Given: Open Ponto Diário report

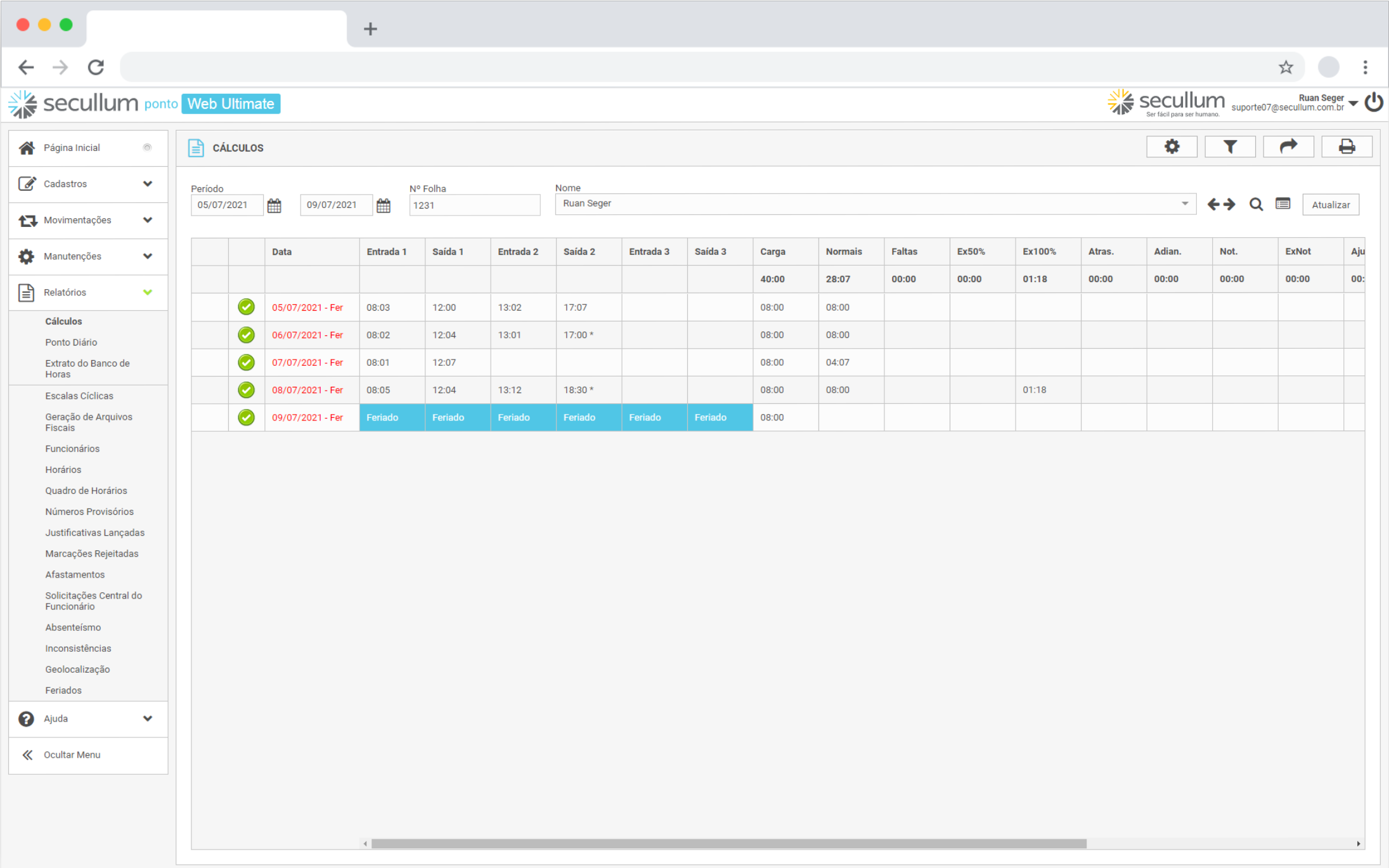Looking at the screenshot, I should [x=71, y=342].
